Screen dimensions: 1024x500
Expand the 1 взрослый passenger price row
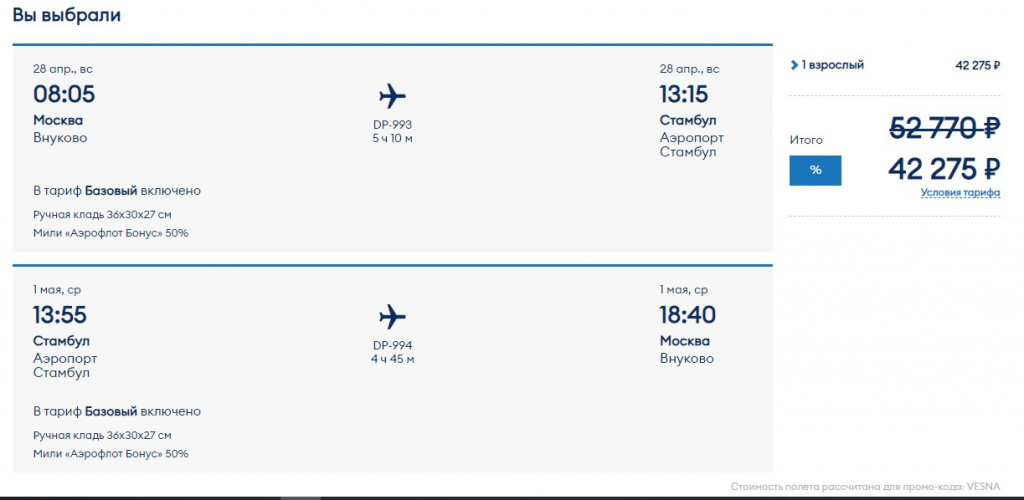827,65
